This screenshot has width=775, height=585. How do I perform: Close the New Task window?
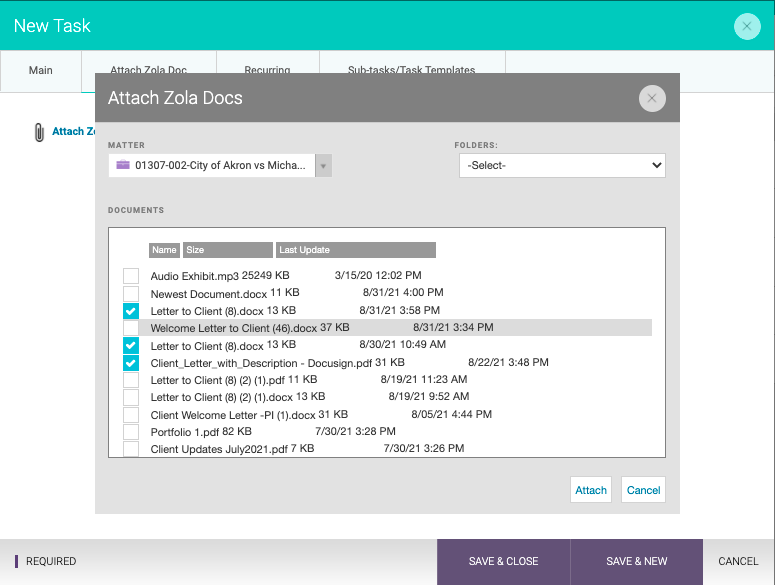pos(747,26)
